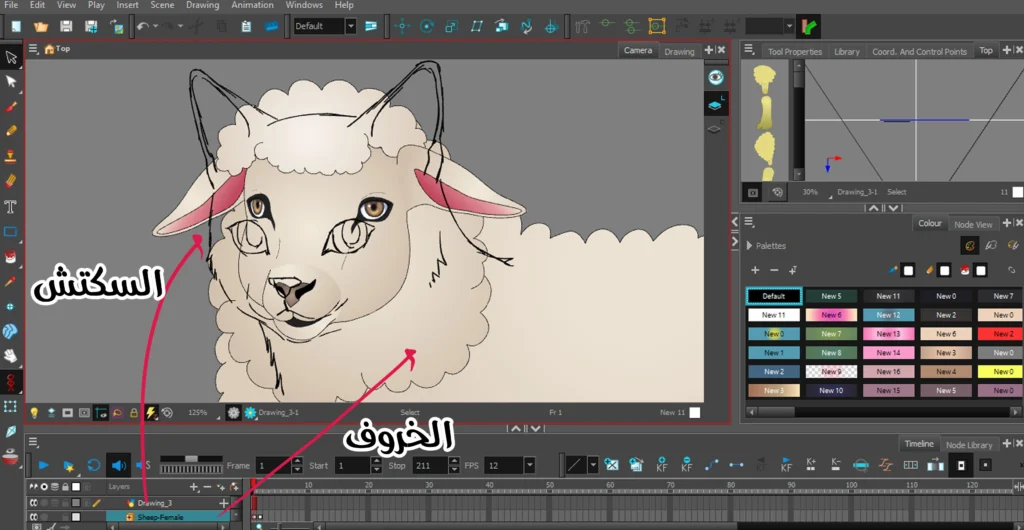Screen dimensions: 1024x530
Task: Select the New 13 pink swatch
Action: tap(888, 334)
